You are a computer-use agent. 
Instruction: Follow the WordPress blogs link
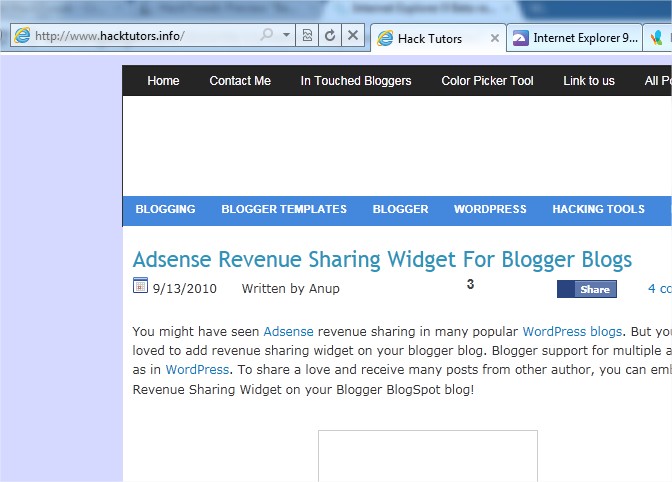(572, 332)
